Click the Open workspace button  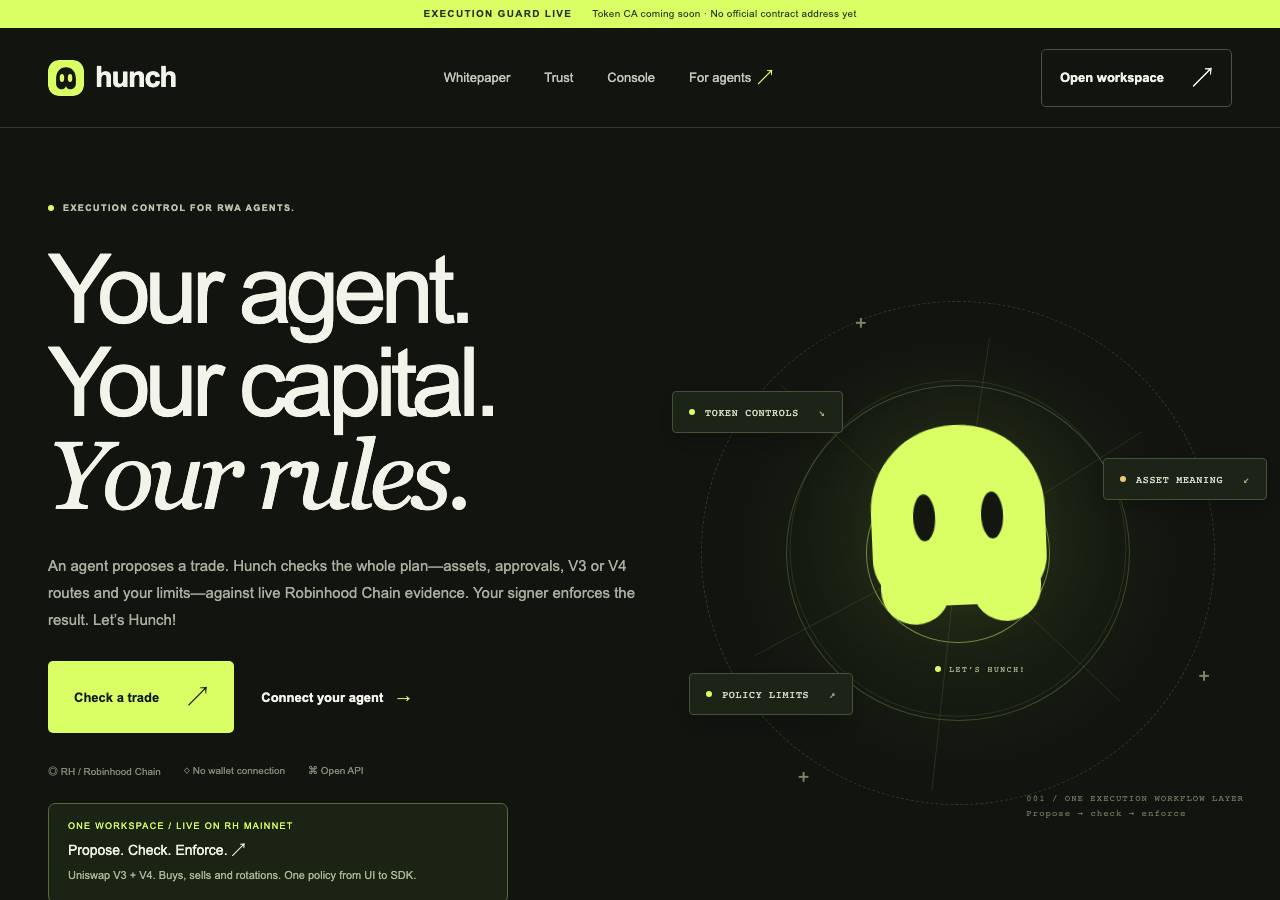[1136, 78]
